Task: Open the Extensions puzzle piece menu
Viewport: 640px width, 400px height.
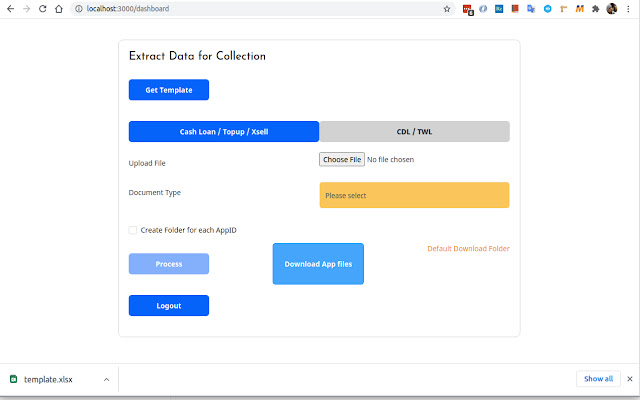Action: (x=596, y=9)
